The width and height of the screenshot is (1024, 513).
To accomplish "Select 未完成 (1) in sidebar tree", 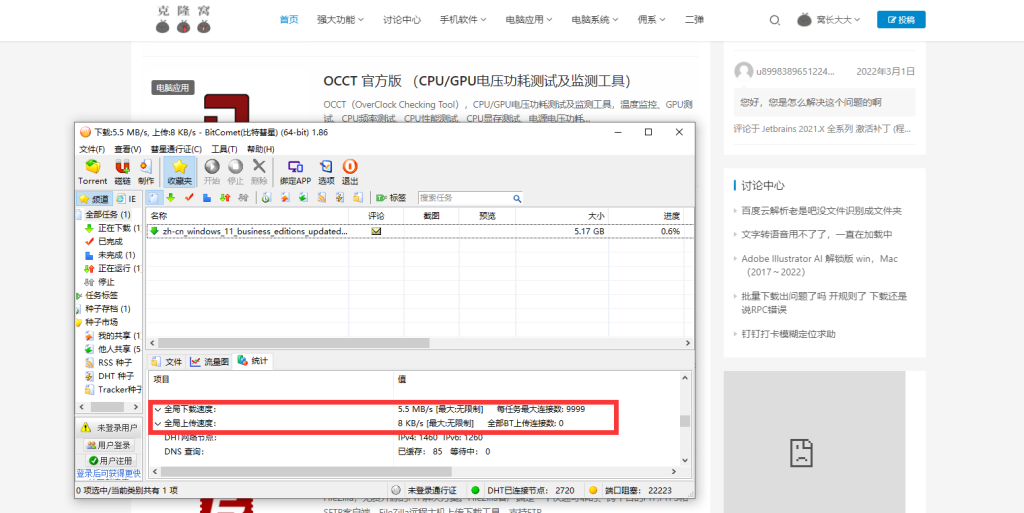I will tap(116, 255).
